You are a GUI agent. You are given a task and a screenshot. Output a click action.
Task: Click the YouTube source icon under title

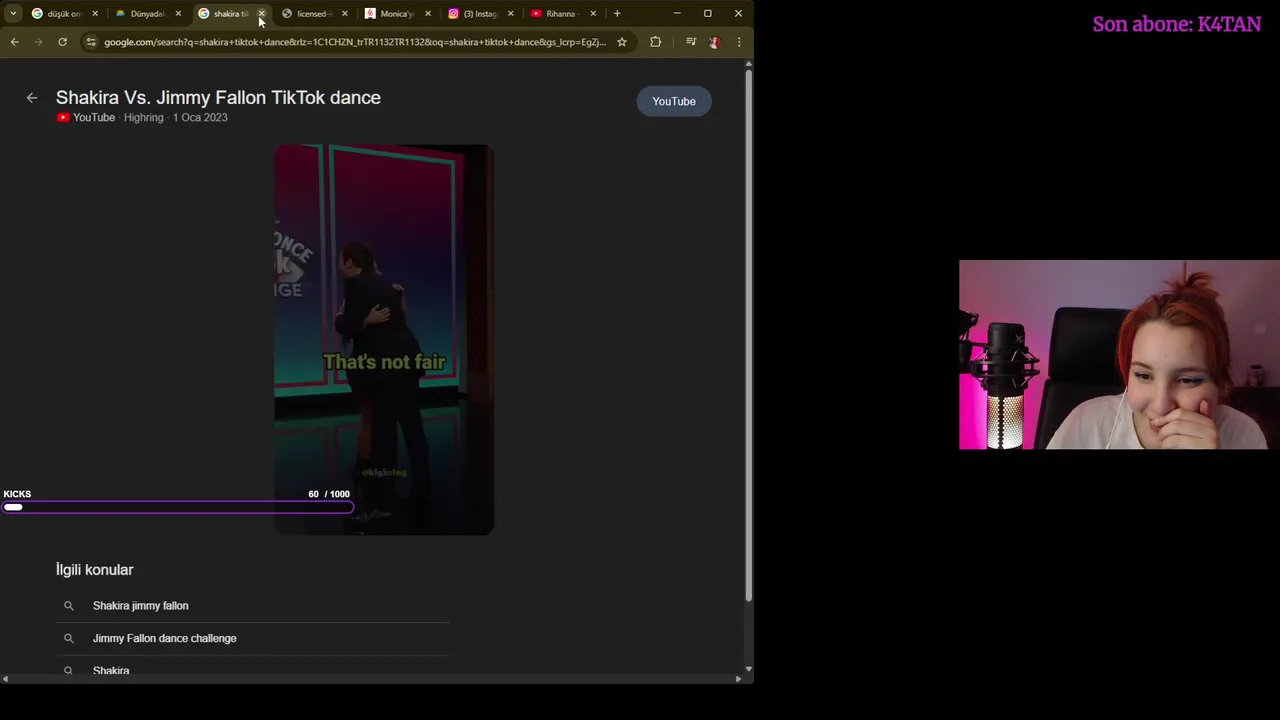(63, 118)
